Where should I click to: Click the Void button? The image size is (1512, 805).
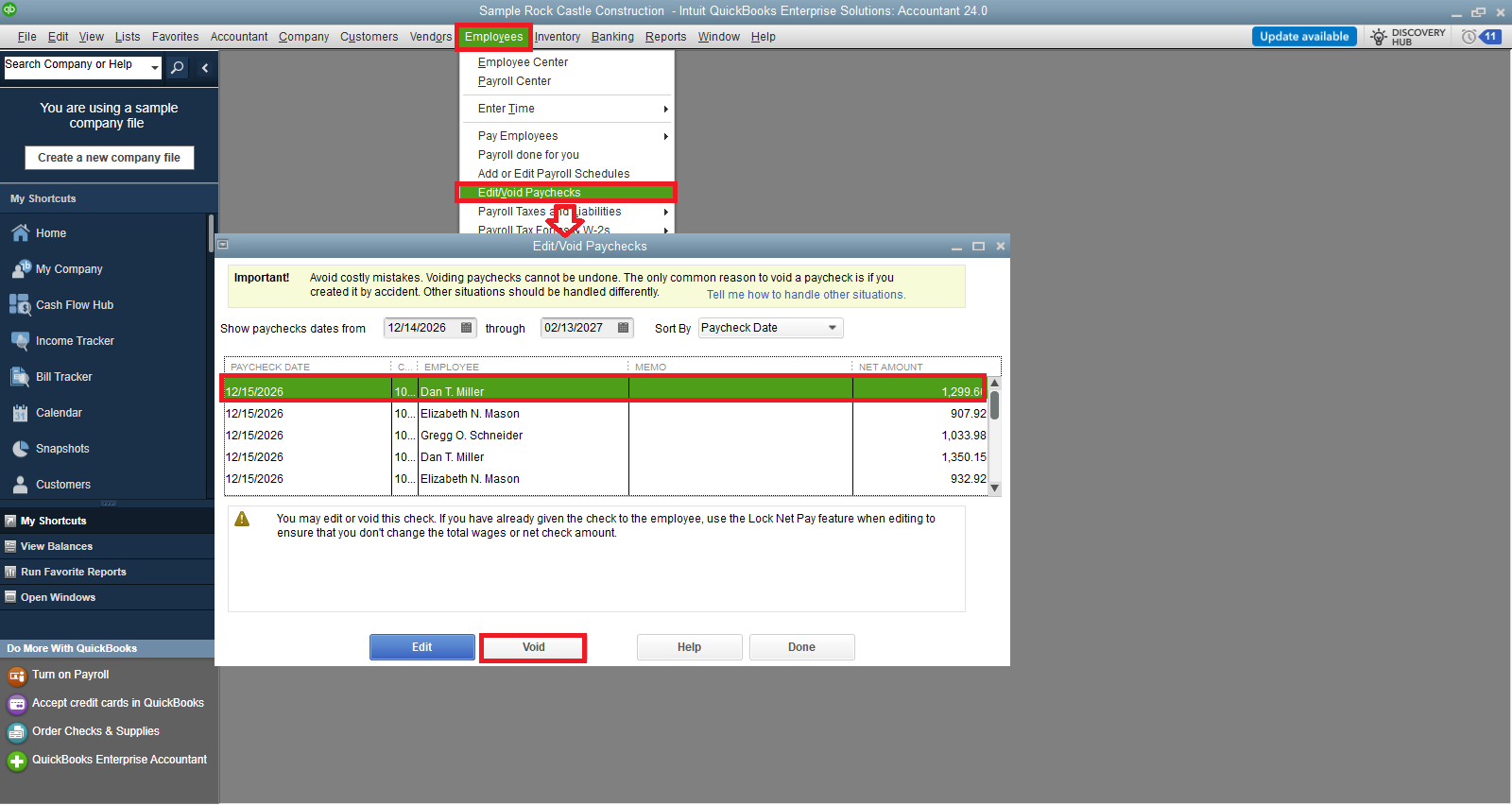click(533, 647)
